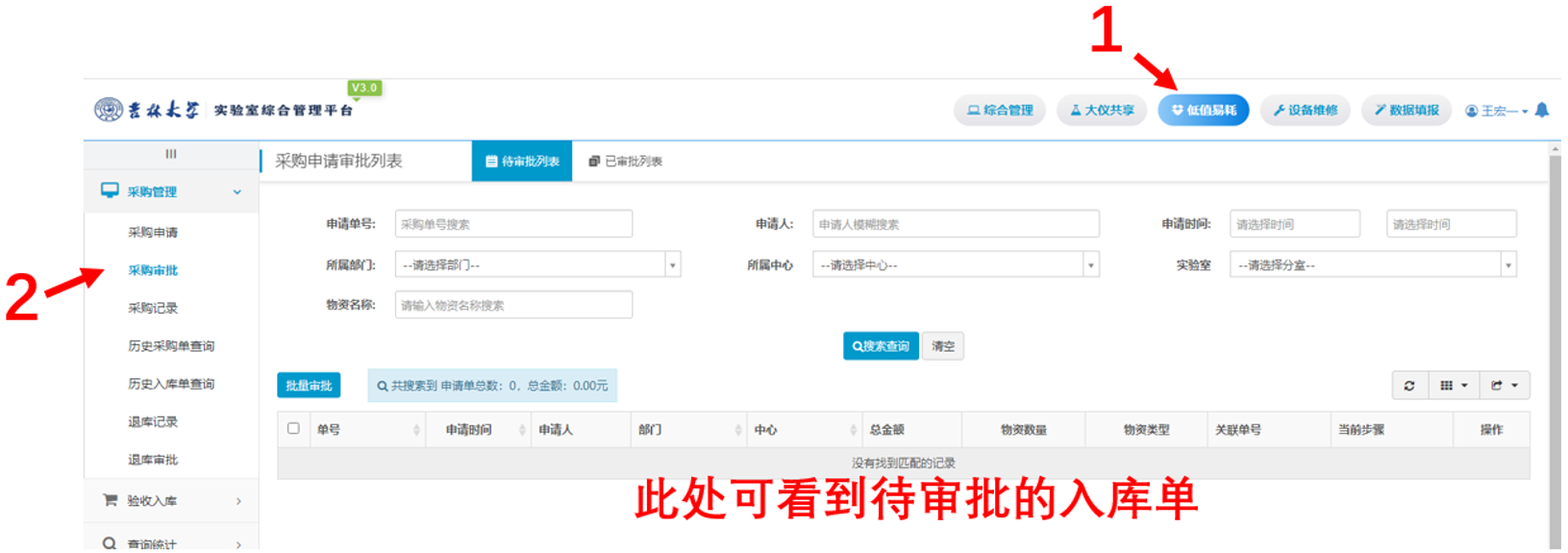Click the 申请单号 search input field
The image size is (1568, 553).
click(x=513, y=224)
